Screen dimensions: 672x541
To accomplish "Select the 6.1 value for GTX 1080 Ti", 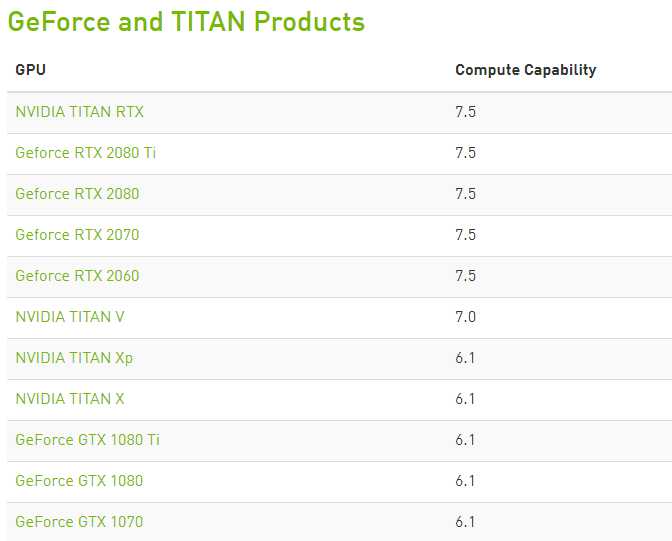I will tap(465, 440).
